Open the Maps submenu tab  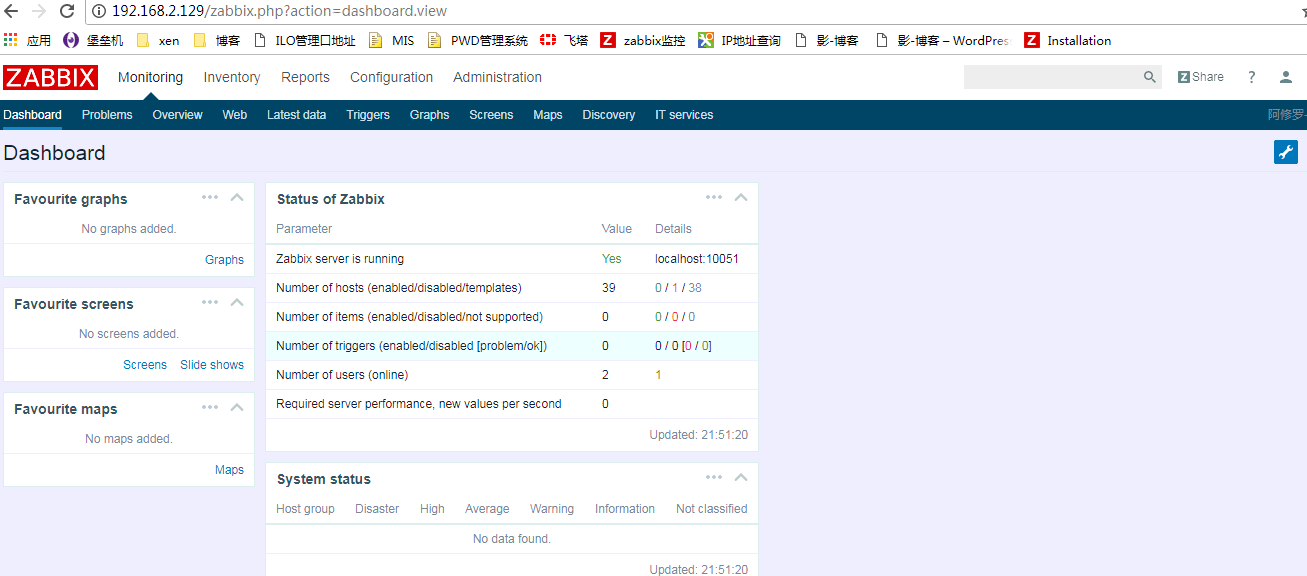click(548, 115)
